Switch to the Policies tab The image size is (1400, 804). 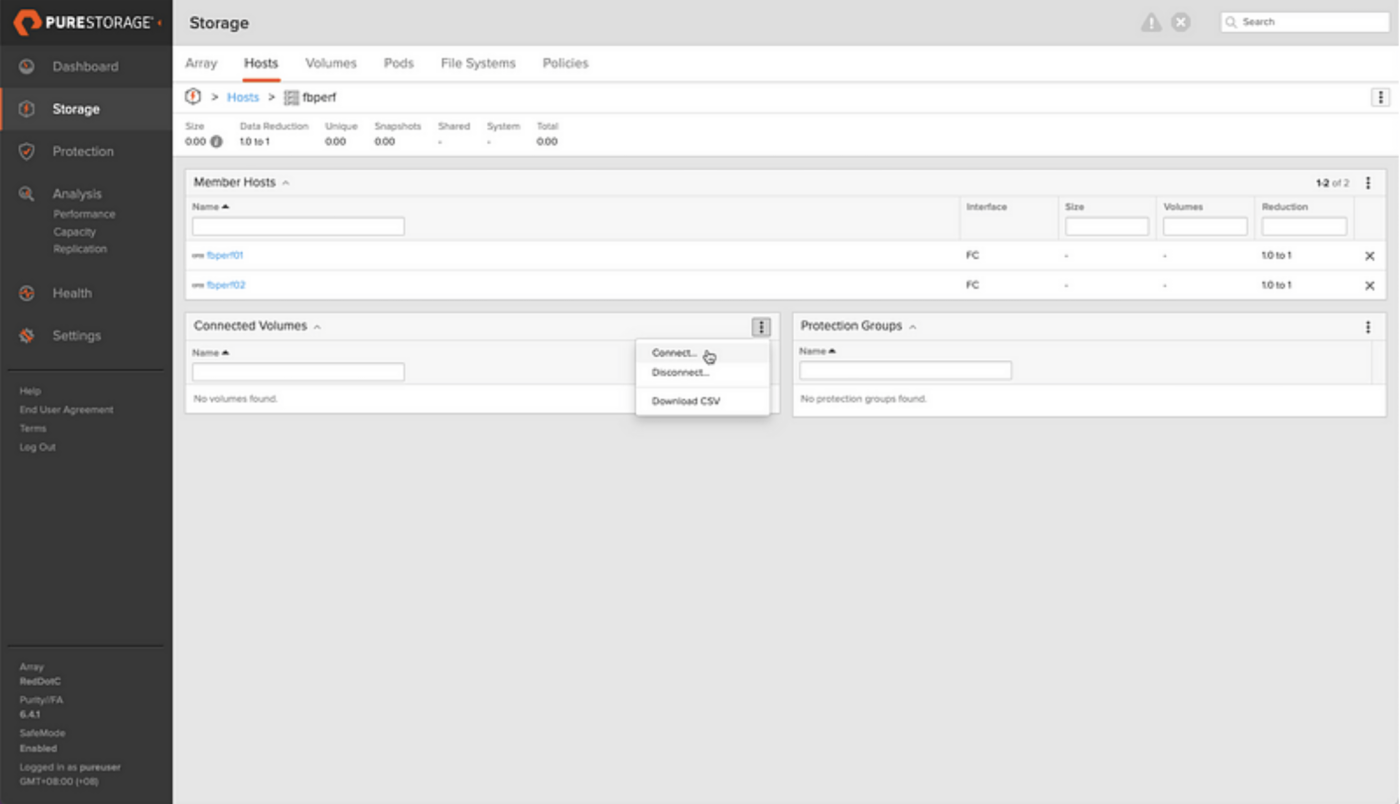[565, 63]
